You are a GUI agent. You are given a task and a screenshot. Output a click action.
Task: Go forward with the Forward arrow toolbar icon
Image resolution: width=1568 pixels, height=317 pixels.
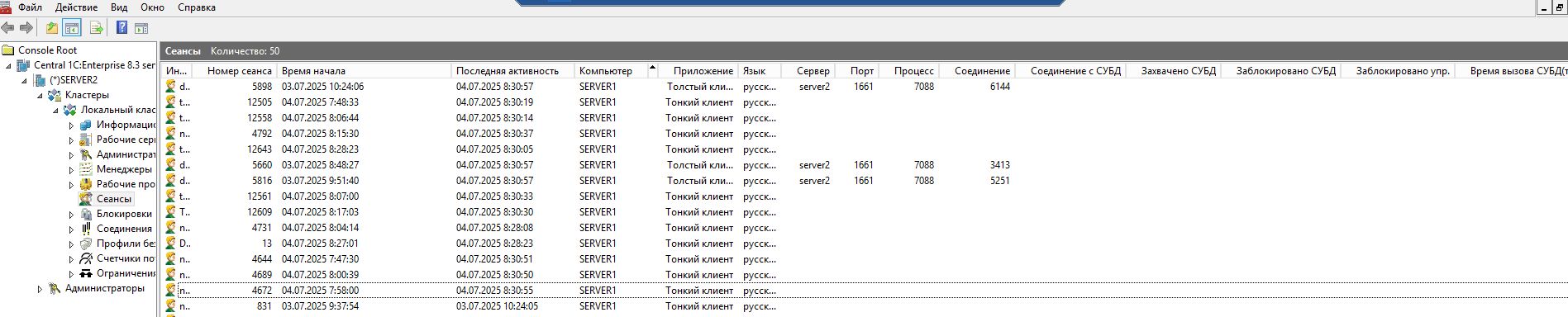(26, 28)
